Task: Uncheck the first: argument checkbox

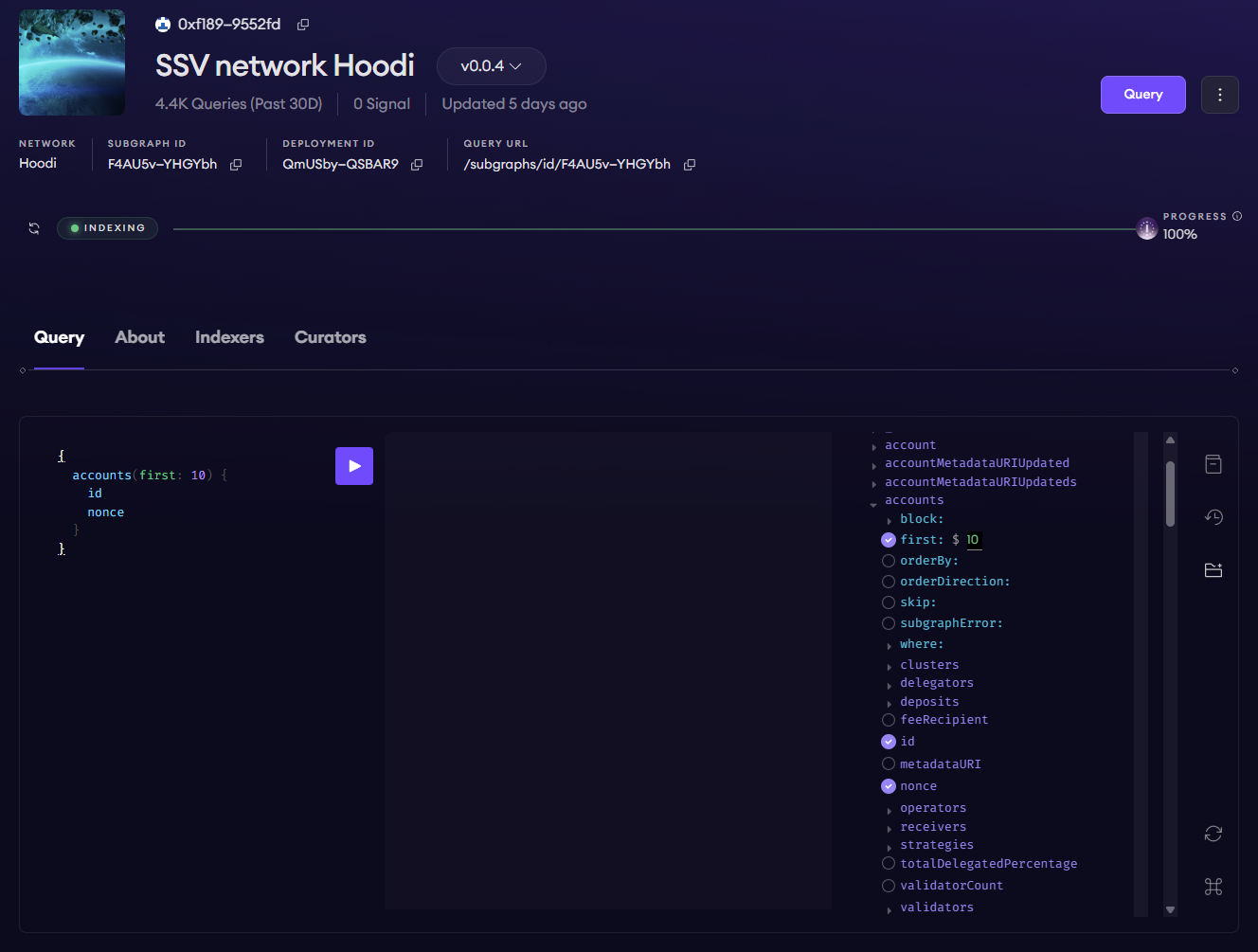Action: pos(889,540)
